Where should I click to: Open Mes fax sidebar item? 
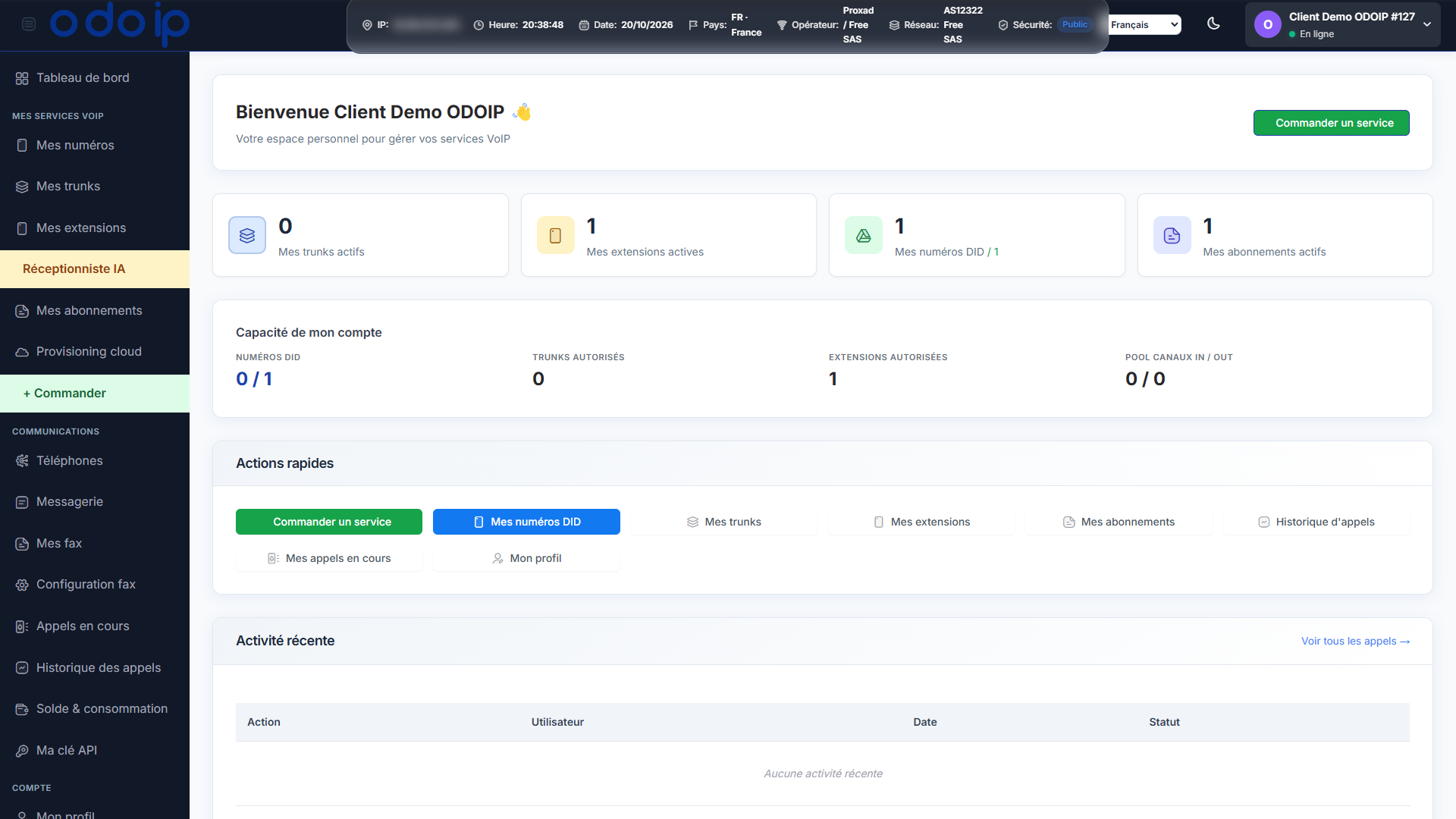click(95, 543)
